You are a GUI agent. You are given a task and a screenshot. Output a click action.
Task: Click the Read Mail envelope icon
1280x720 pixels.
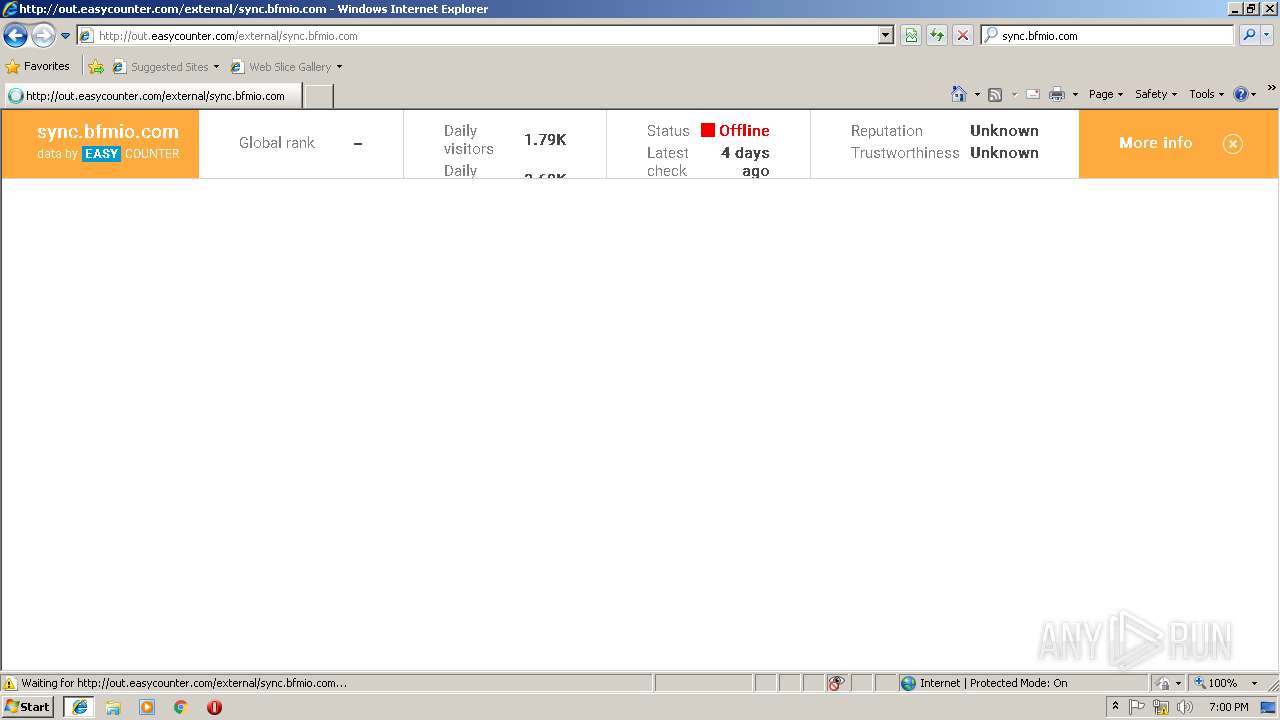[x=1033, y=94]
